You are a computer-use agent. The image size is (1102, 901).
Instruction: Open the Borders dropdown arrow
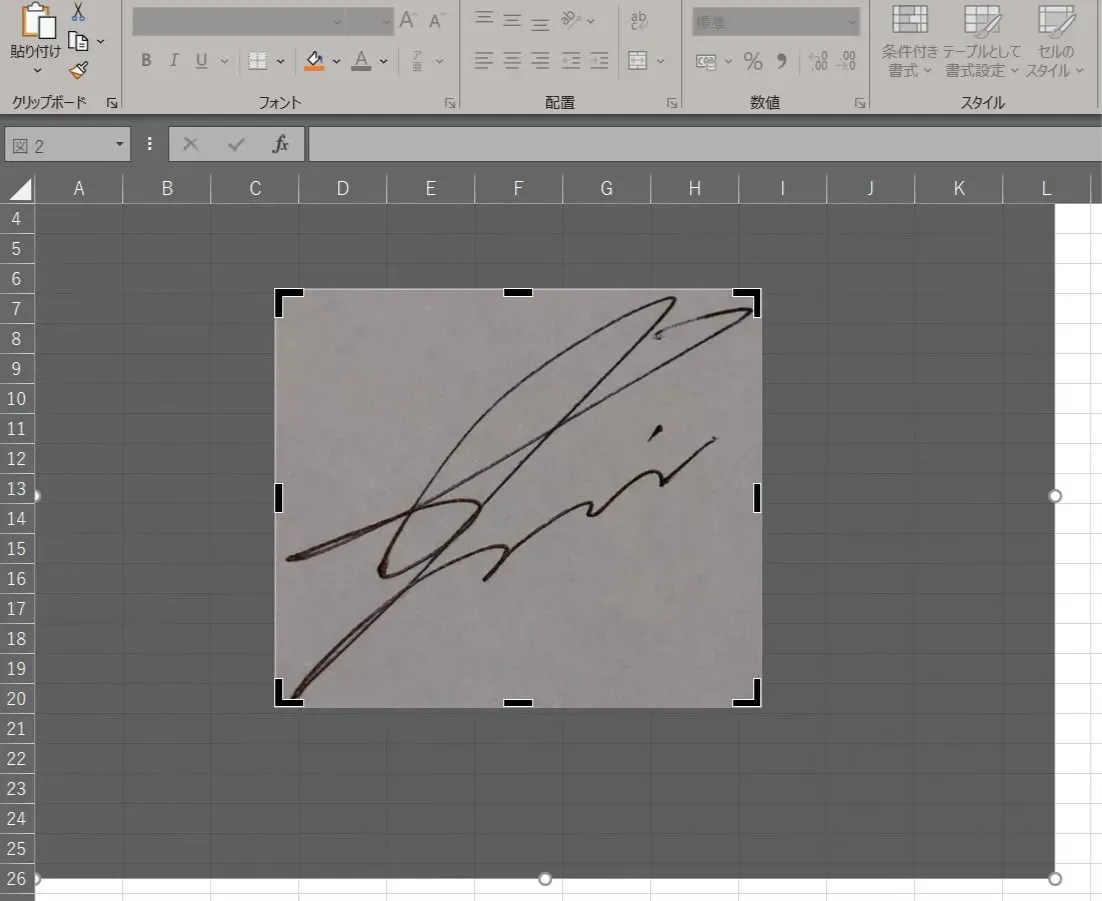point(280,61)
